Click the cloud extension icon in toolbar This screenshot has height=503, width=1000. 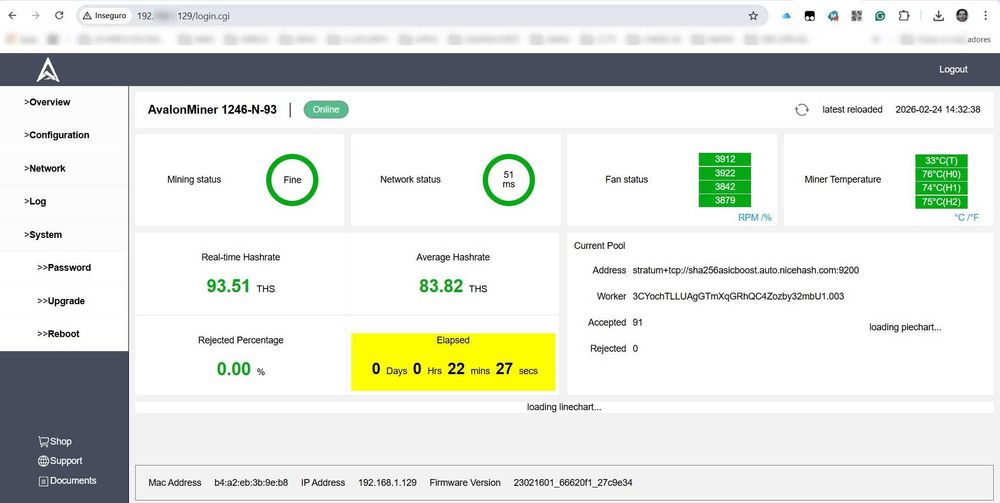coord(786,16)
